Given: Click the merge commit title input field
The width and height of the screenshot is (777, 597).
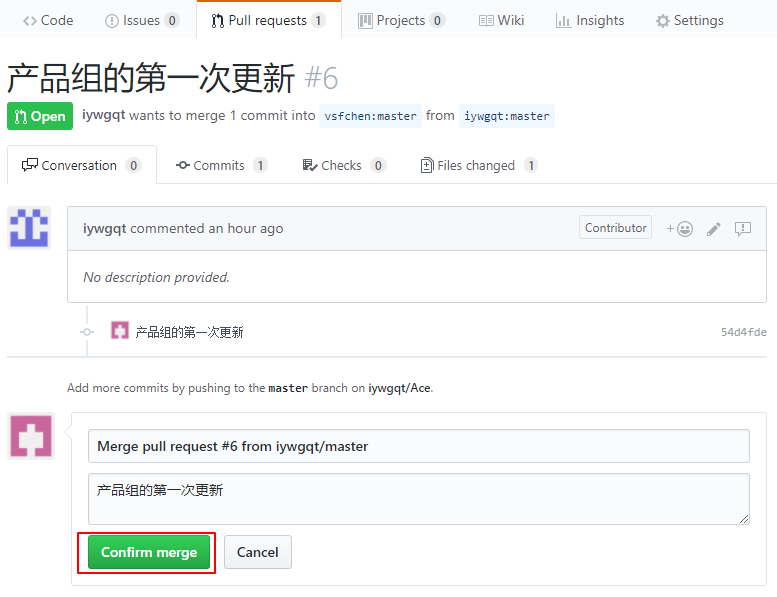Looking at the screenshot, I should (x=418, y=446).
